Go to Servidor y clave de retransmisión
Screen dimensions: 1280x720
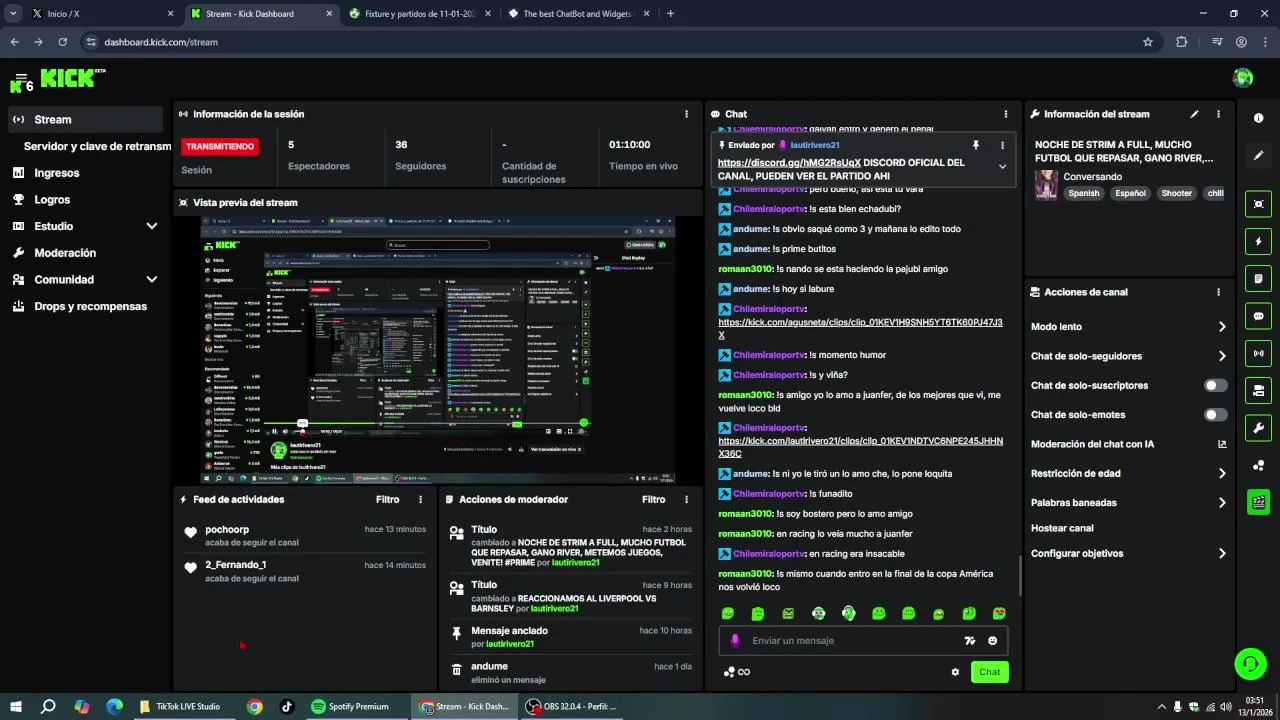97,146
